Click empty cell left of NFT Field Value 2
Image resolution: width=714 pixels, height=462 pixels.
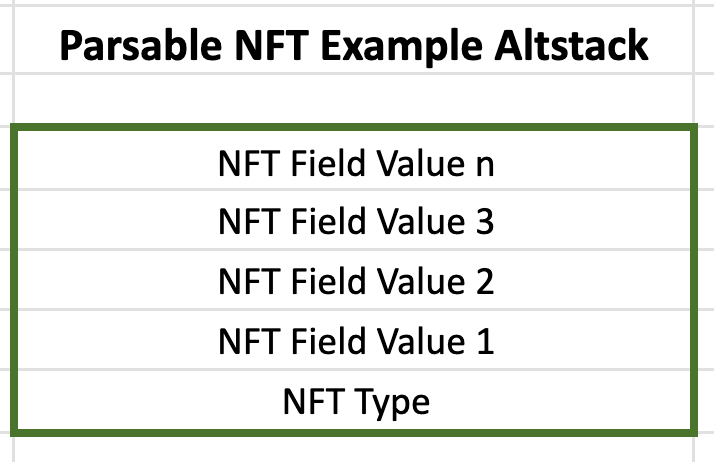[x=7, y=282]
